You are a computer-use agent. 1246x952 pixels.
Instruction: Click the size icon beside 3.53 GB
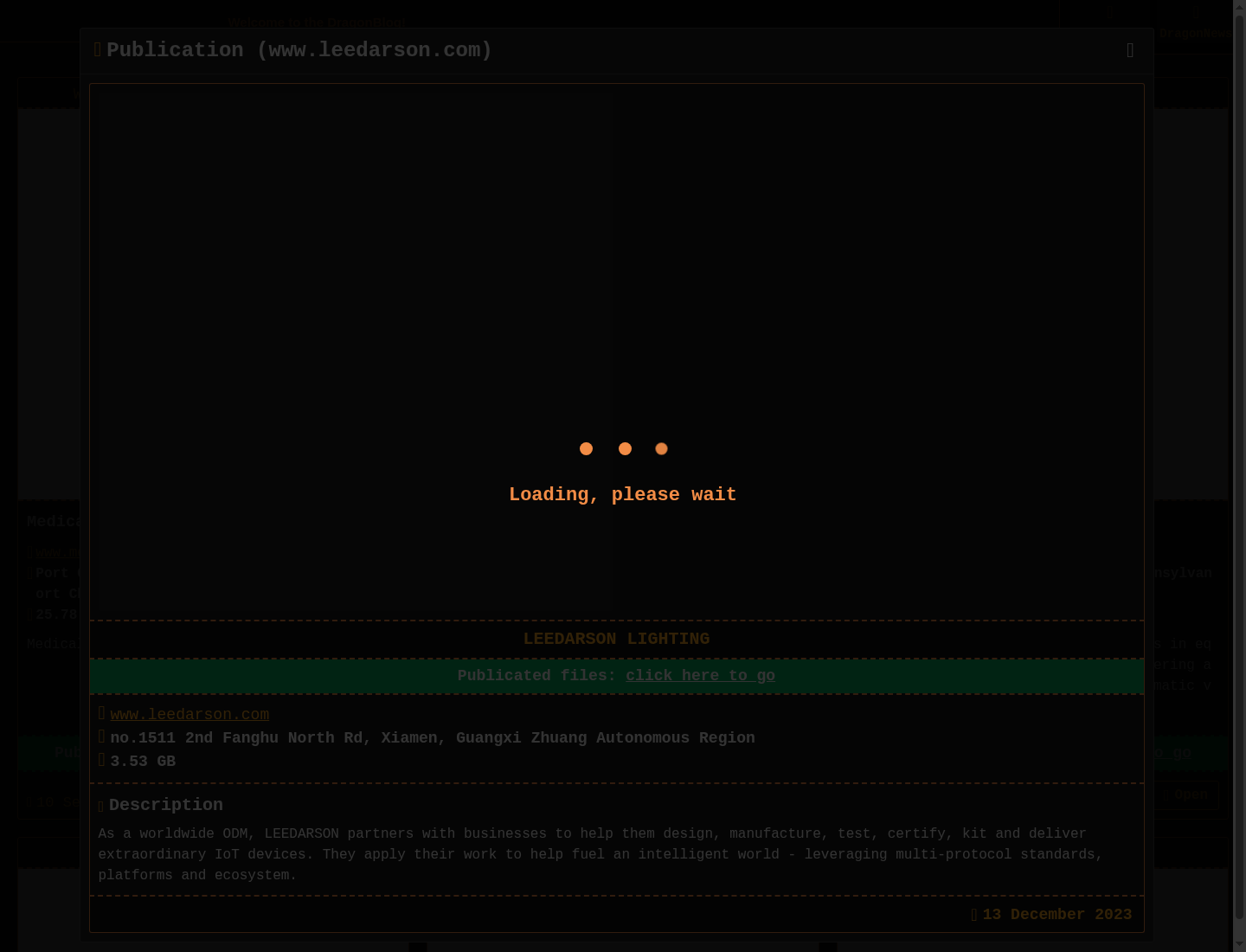point(102,760)
